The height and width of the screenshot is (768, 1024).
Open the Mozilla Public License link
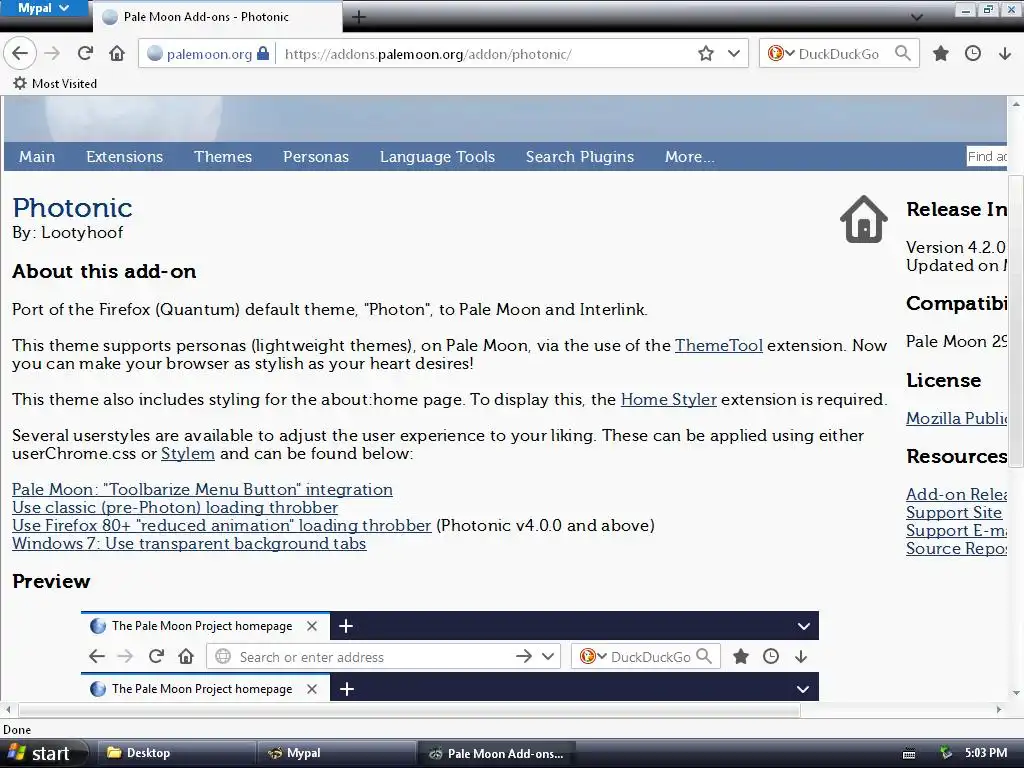(x=957, y=419)
